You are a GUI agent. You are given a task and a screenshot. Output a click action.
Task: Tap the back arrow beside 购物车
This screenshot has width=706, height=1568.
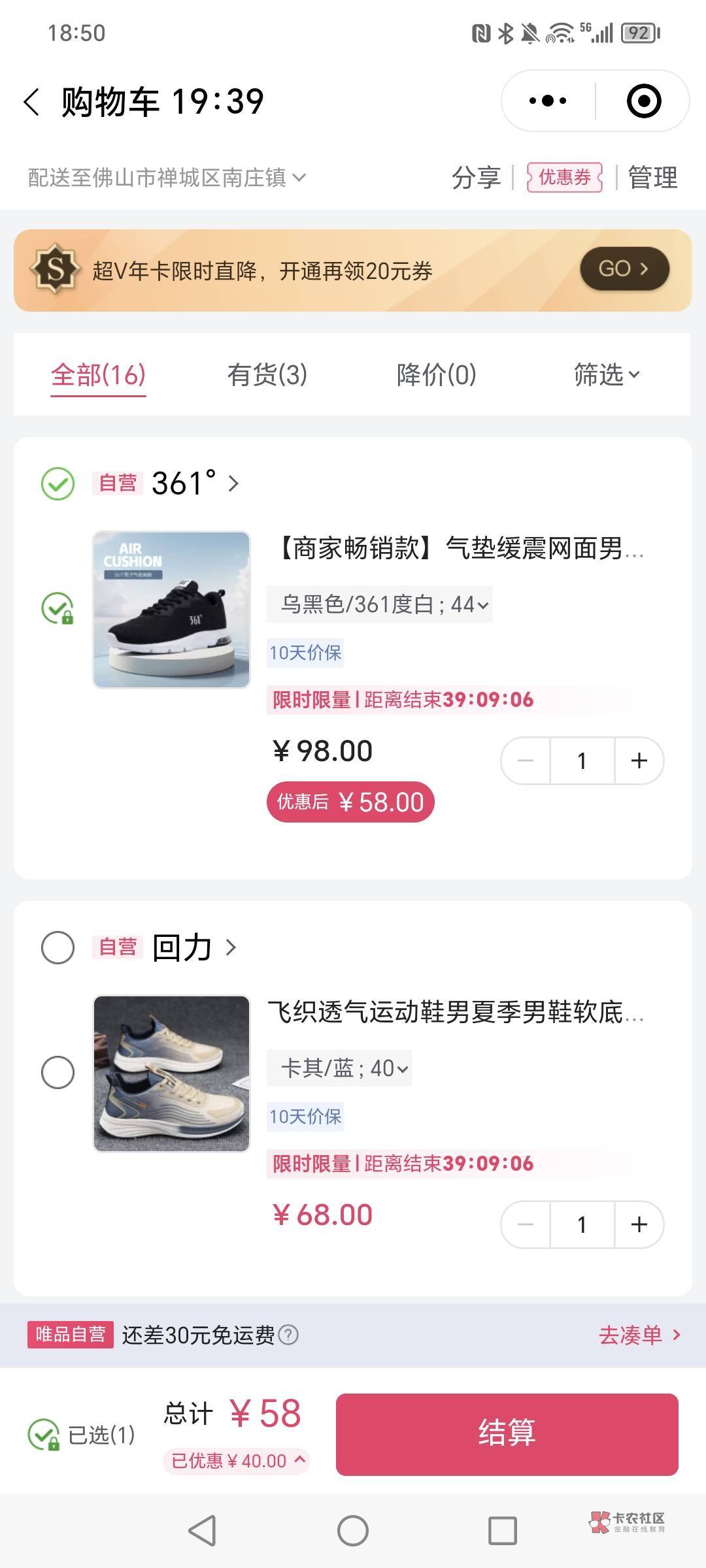pos(31,102)
